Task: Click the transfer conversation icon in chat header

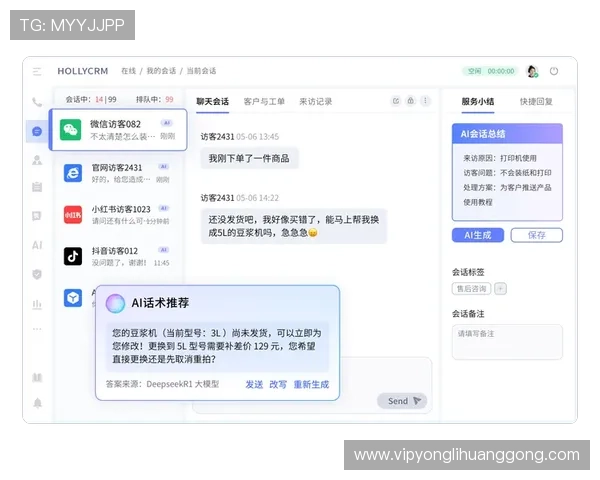Action: (396, 101)
